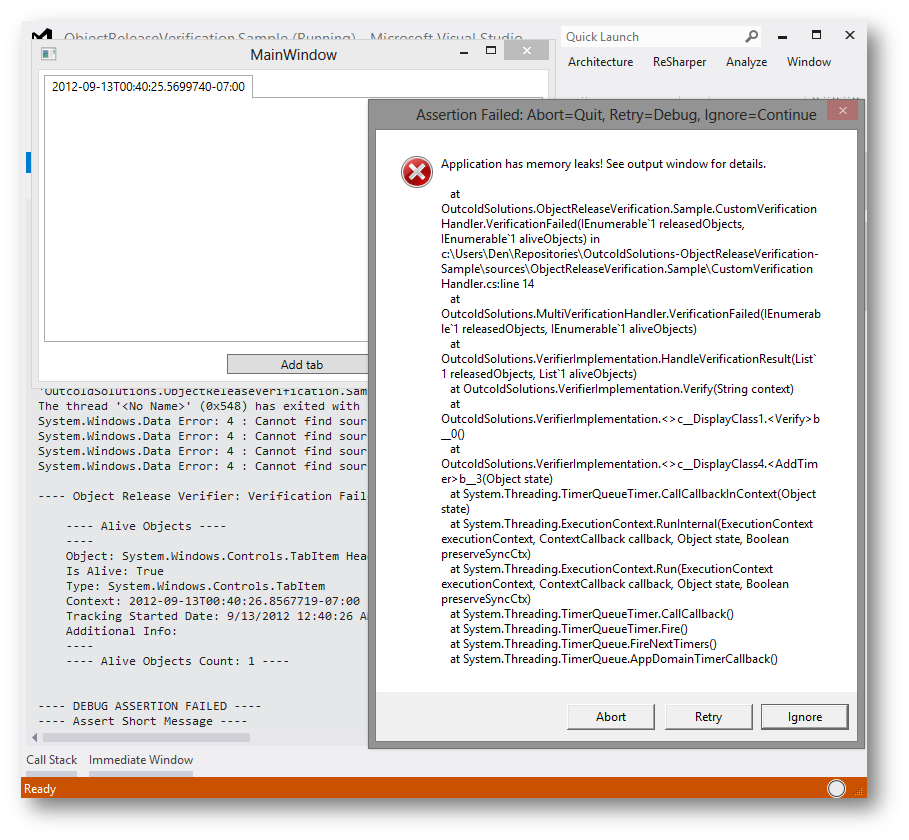Click 'TimerQueueTimer.CallCallback()' stack trace line

pyautogui.click(x=592, y=614)
